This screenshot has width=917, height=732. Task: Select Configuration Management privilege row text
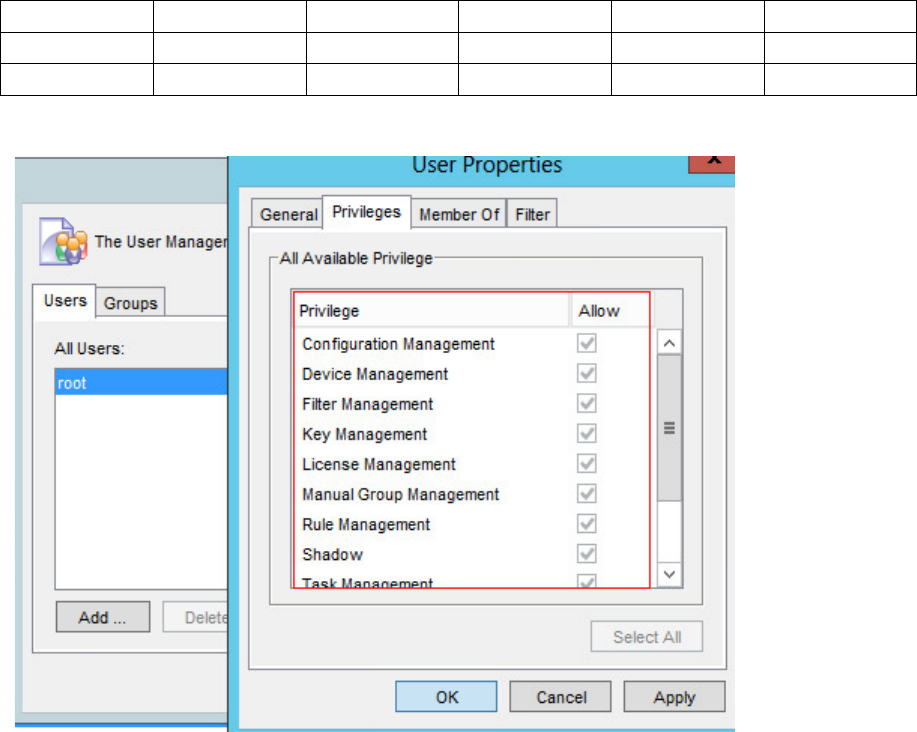coord(398,344)
